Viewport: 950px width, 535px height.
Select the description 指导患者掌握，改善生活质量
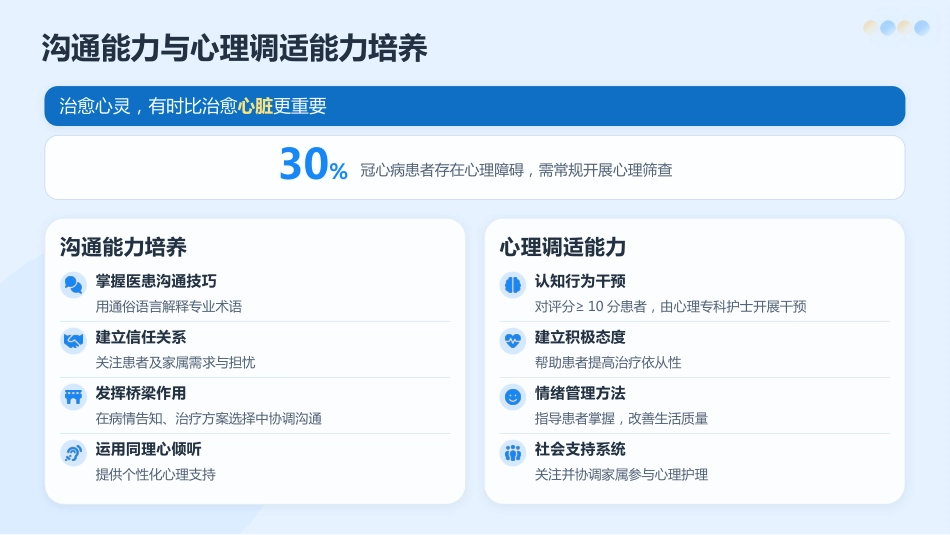[621, 419]
